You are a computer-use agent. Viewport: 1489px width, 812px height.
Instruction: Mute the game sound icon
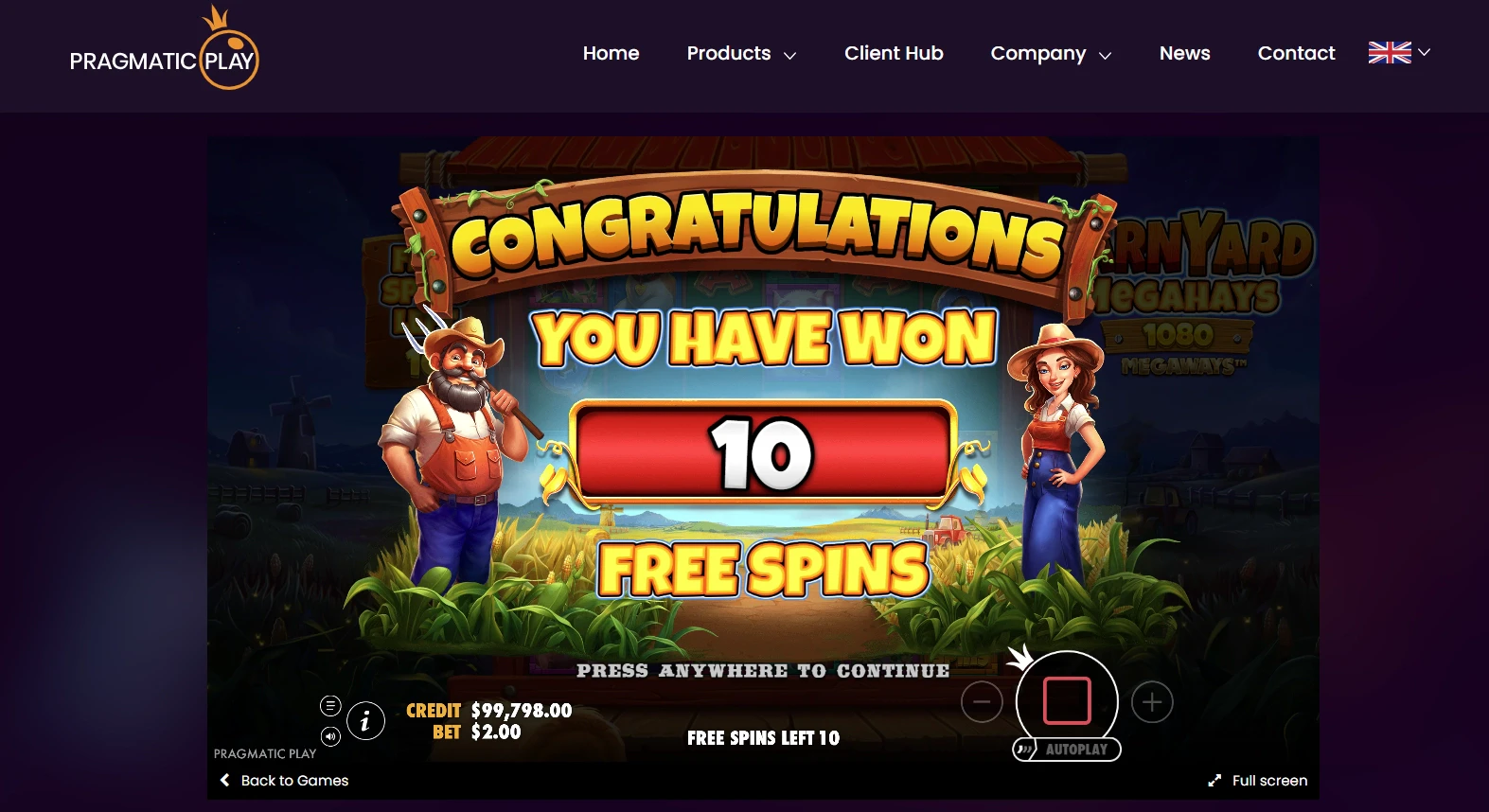coord(330,736)
